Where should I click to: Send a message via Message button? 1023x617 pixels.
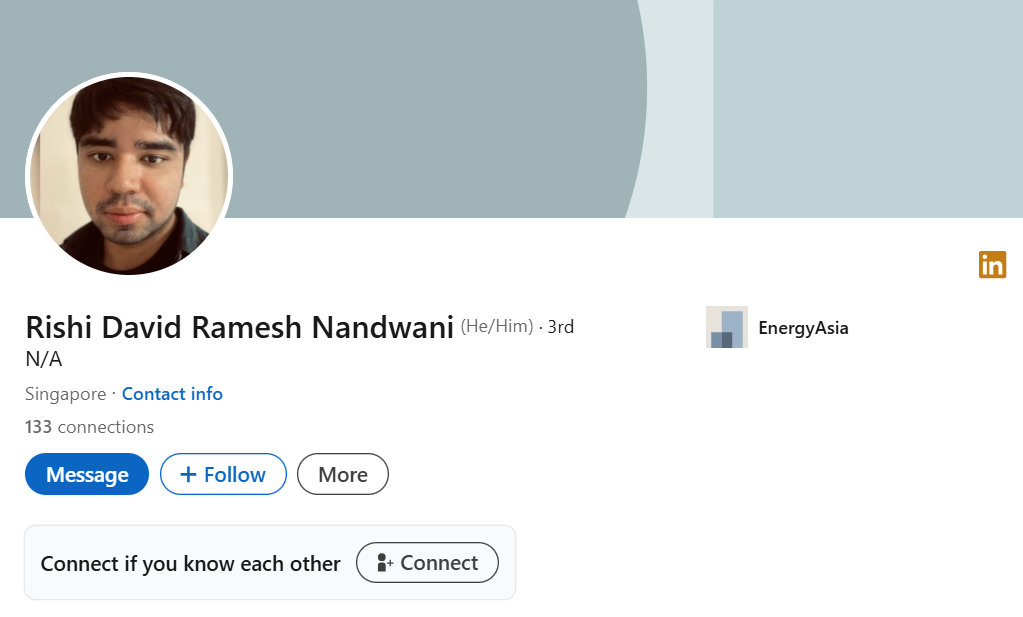[x=87, y=474]
